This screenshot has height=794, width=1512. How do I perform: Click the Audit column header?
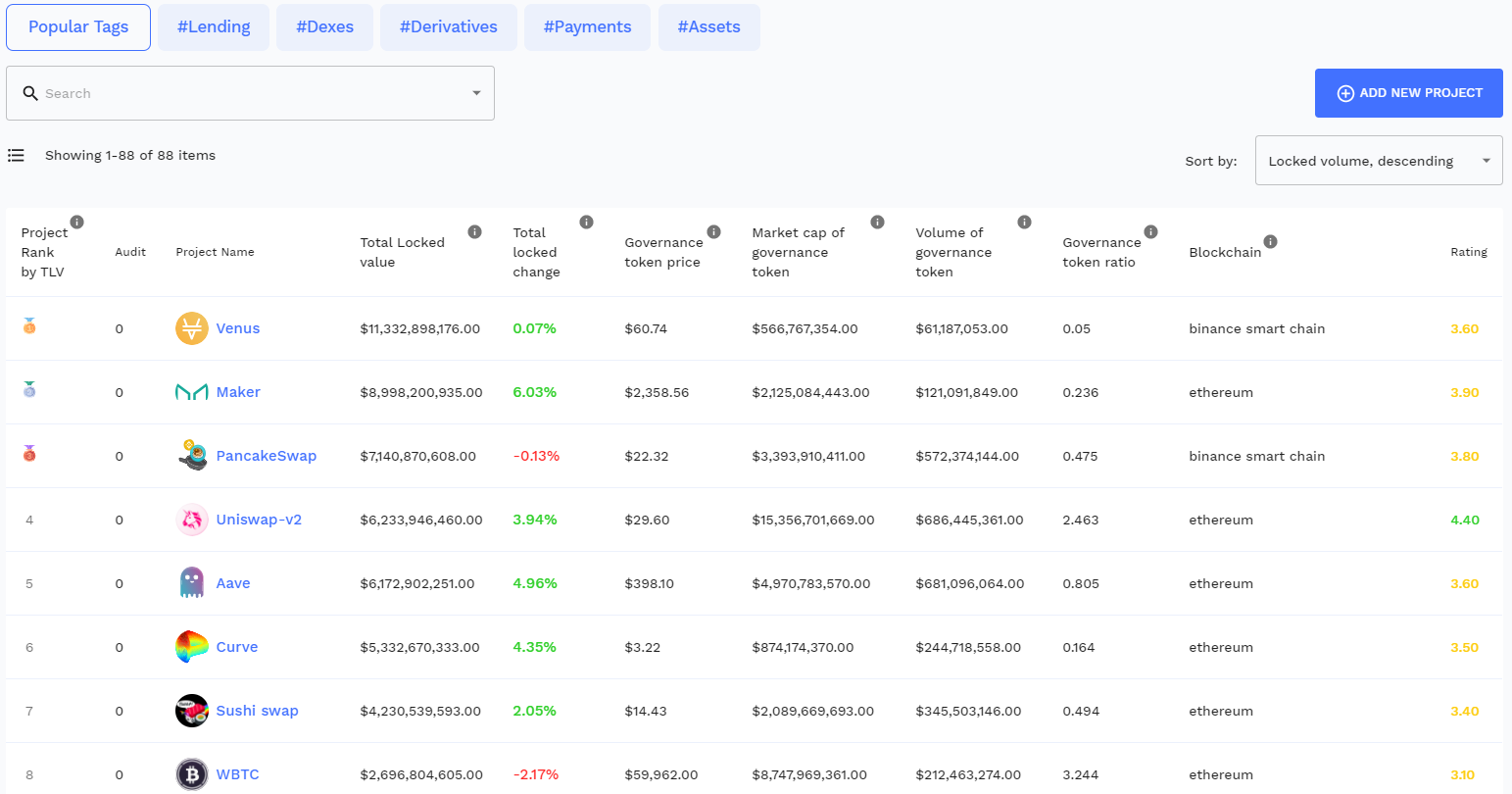point(130,252)
